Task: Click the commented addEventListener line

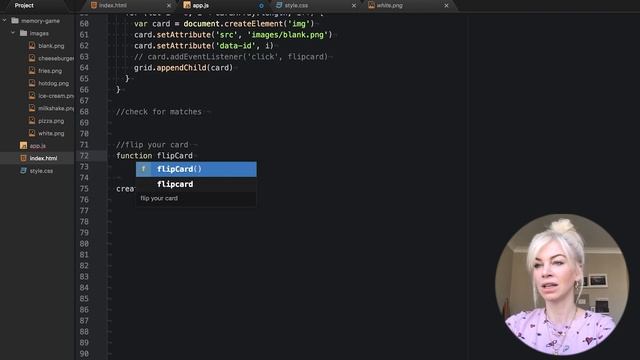Action: pos(231,57)
